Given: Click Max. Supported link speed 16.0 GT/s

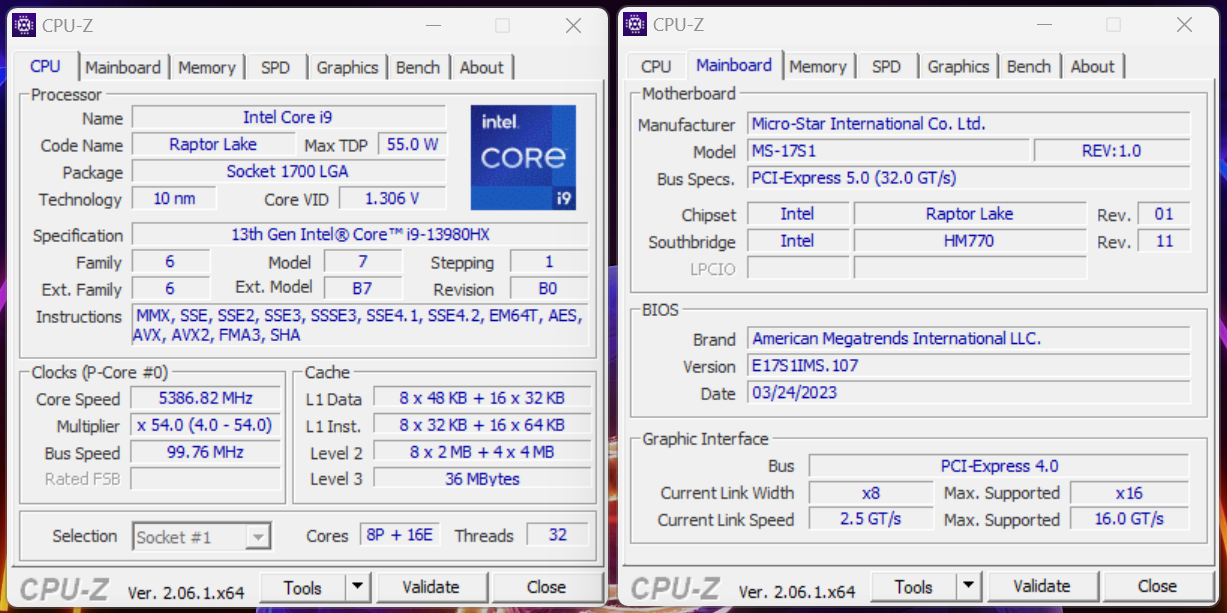Looking at the screenshot, I should [1130, 519].
